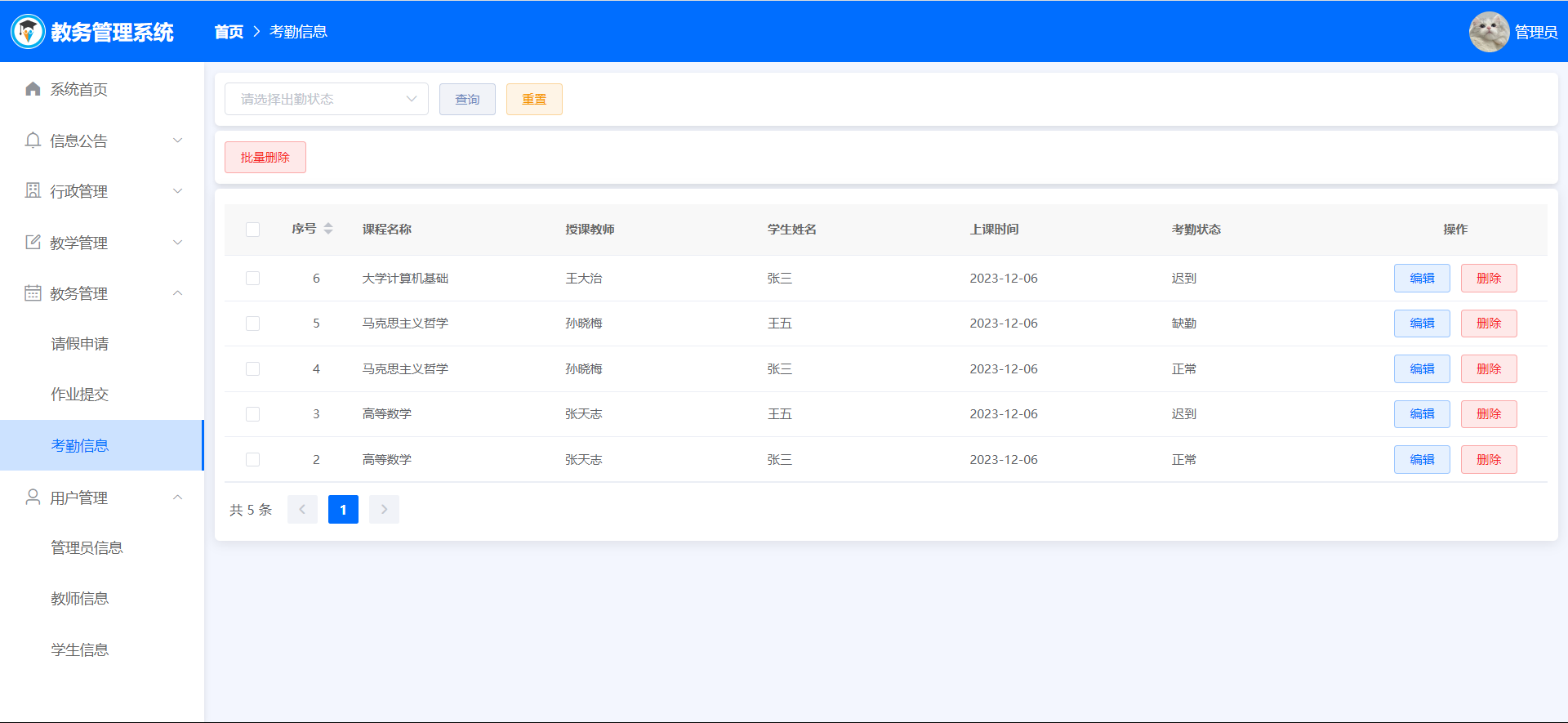
Task: Check the row checkbox for 序号 4
Action: [252, 369]
